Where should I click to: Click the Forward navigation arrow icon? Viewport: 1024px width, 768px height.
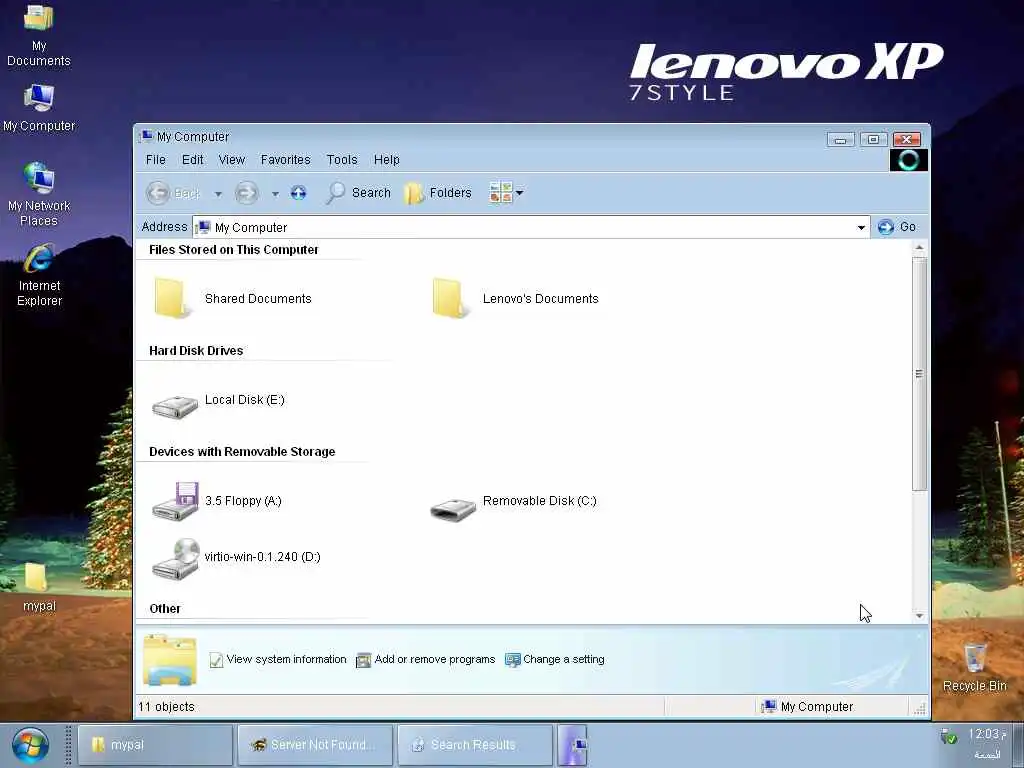point(246,193)
